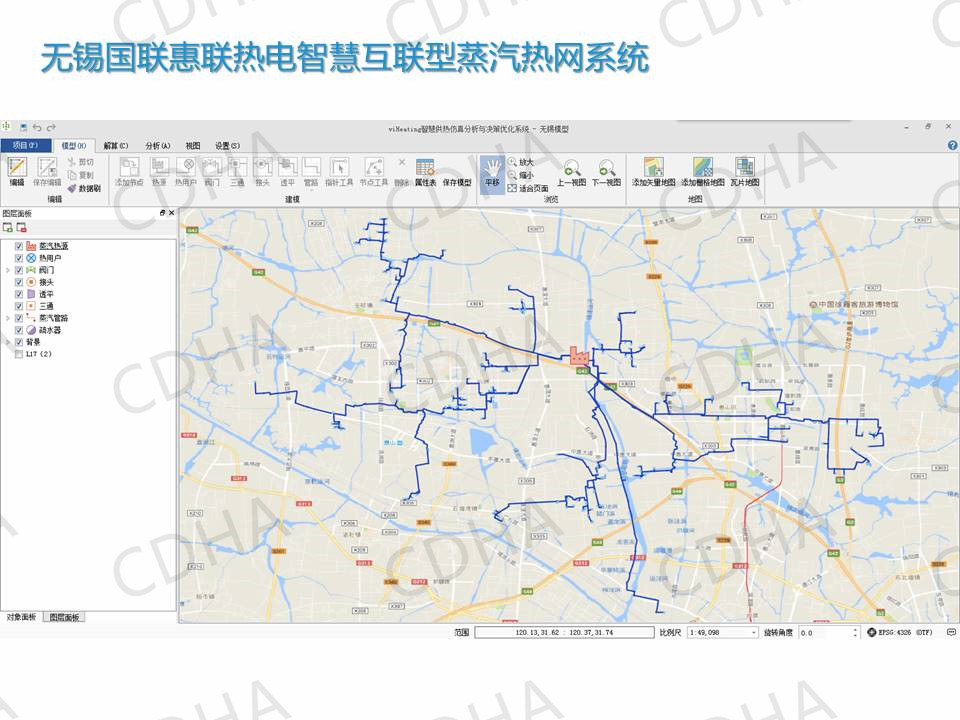The width and height of the screenshot is (960, 720).
Task: Hide the 蒸汽管路 layer via checkbox
Action: 19,318
